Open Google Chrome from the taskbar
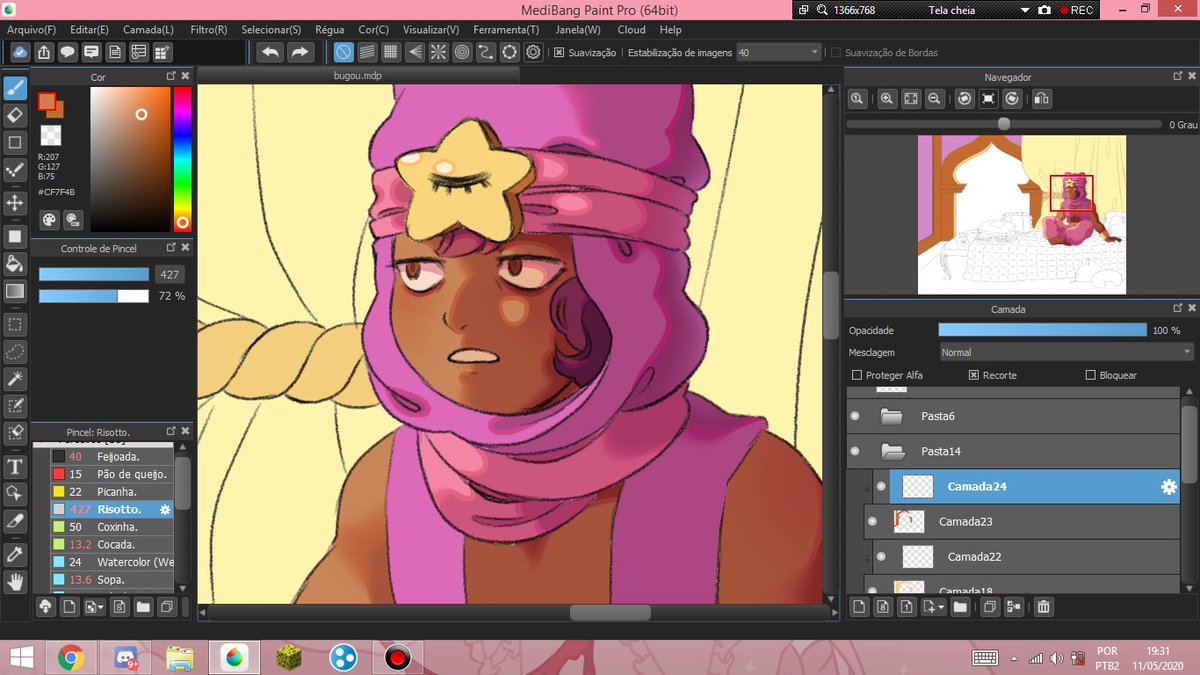 pos(70,657)
